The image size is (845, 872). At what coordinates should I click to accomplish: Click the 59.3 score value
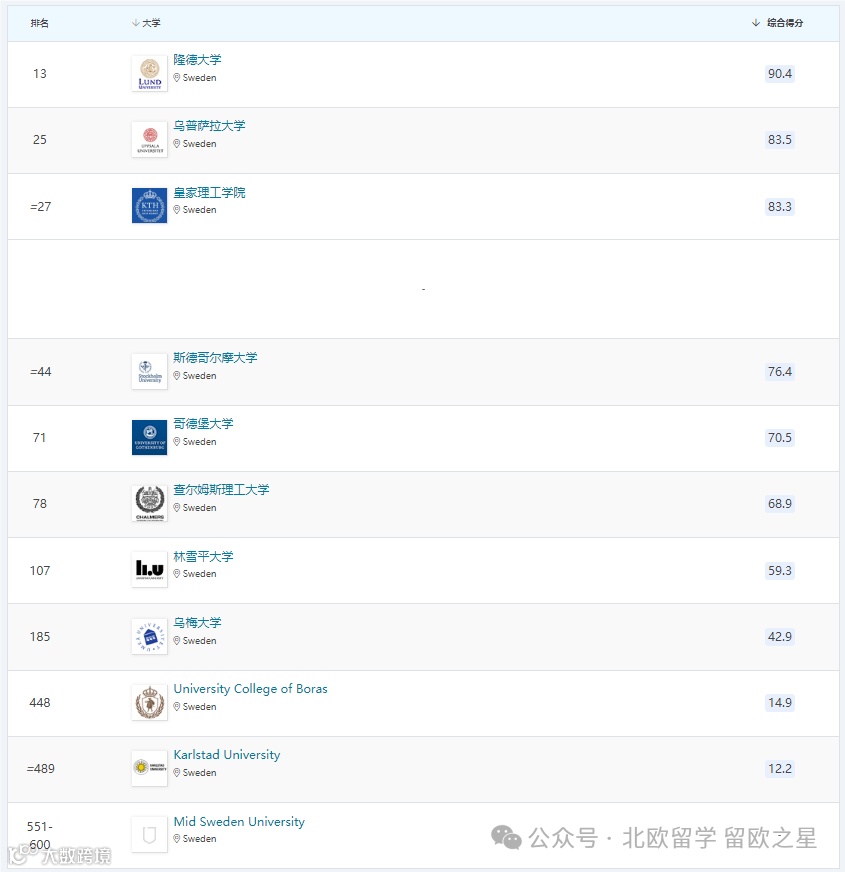tap(779, 571)
